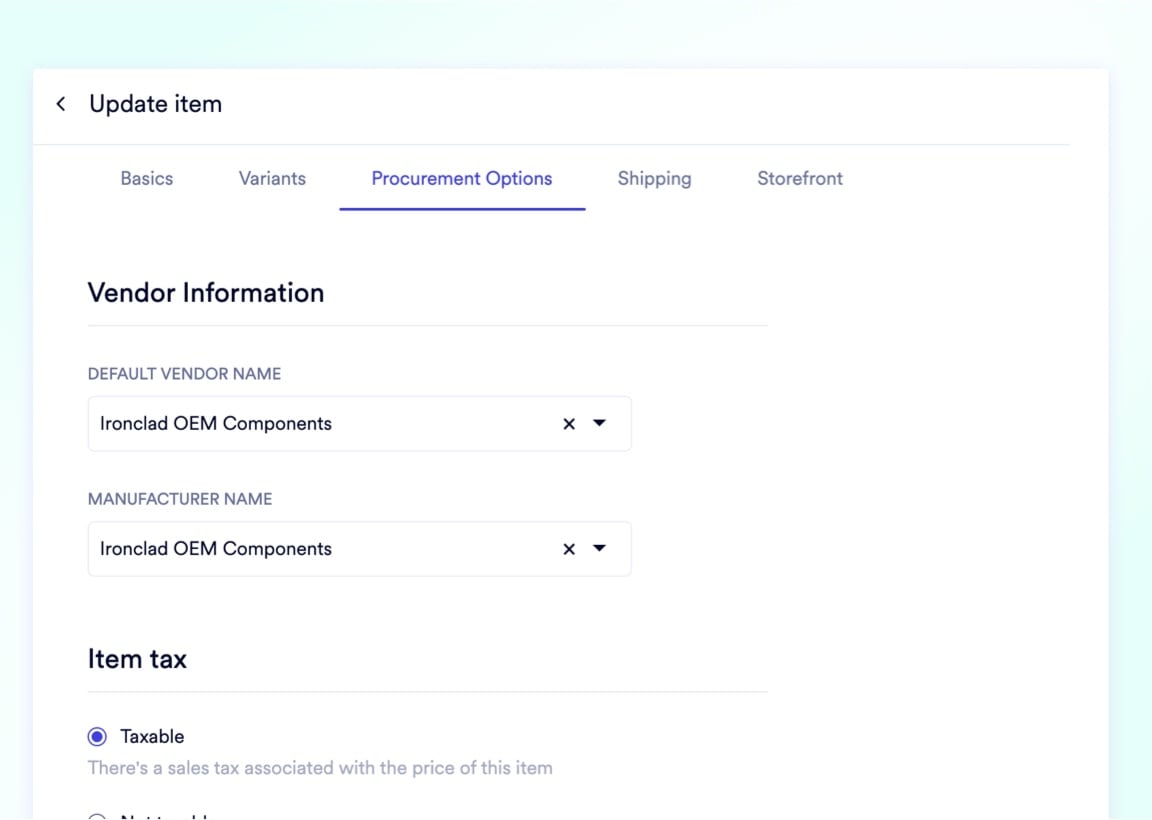Click the Update item page title
Screen dimensions: 1152x820
click(x=156, y=104)
